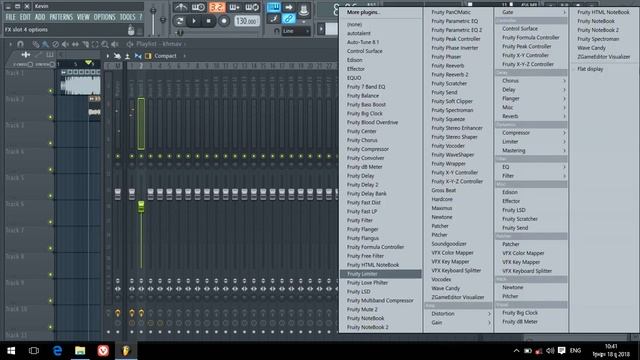The image size is (640, 360).
Task: Mute Track 2 with its green dot
Action: coord(51,117)
